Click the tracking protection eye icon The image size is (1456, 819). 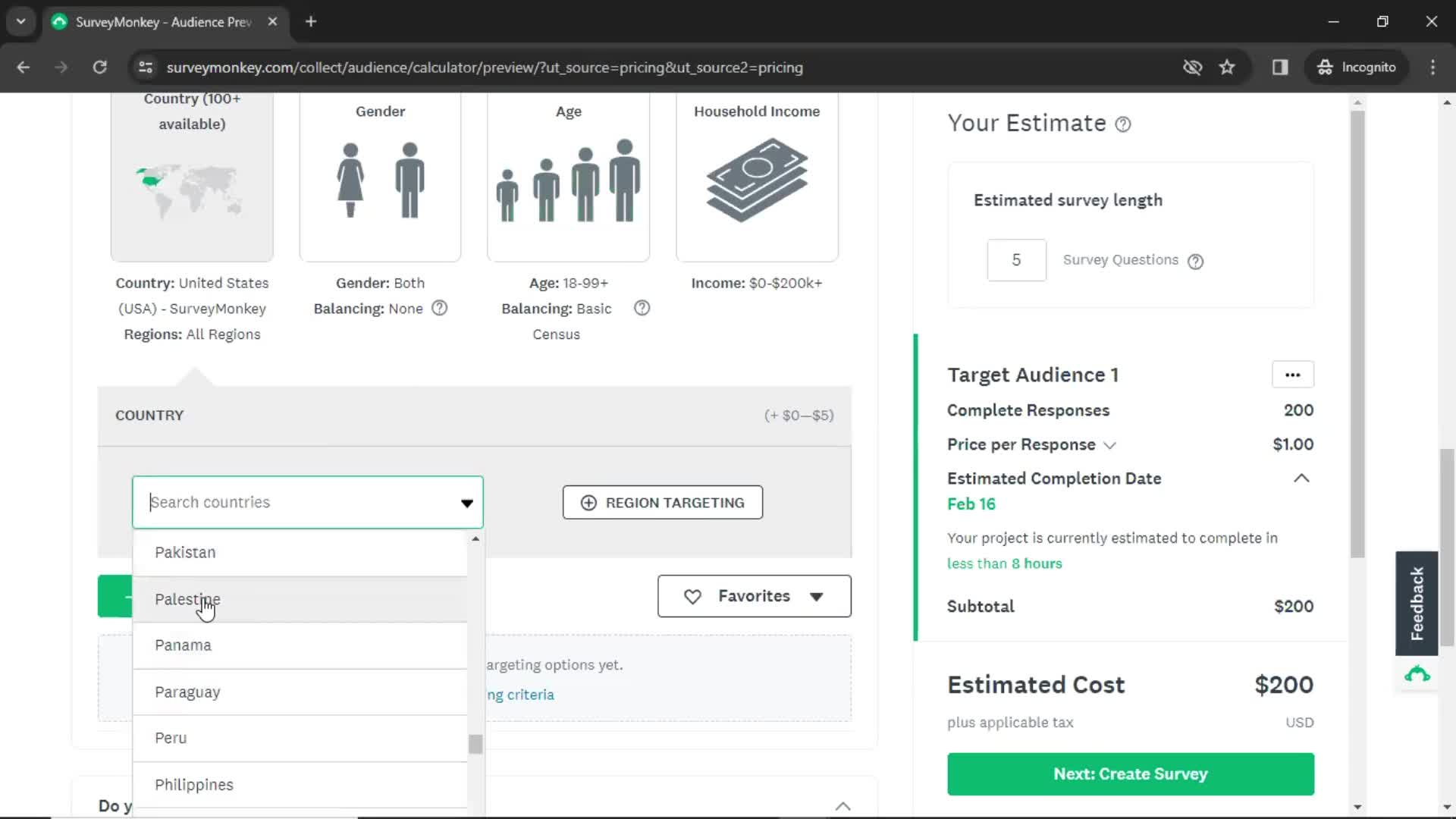point(1192,67)
